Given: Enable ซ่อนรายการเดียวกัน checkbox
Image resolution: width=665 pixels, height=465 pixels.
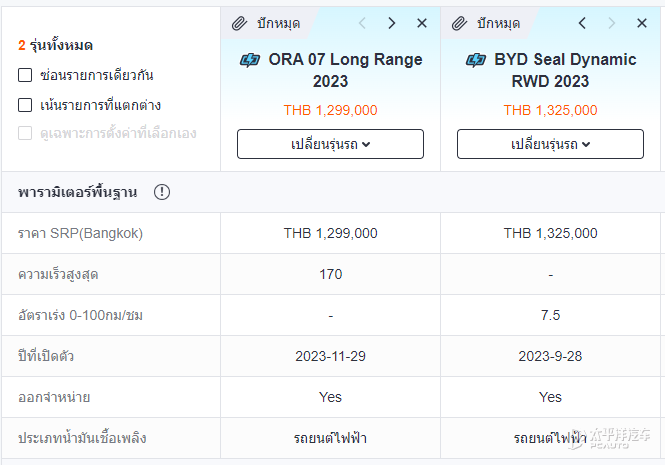Looking at the screenshot, I should tap(25, 75).
